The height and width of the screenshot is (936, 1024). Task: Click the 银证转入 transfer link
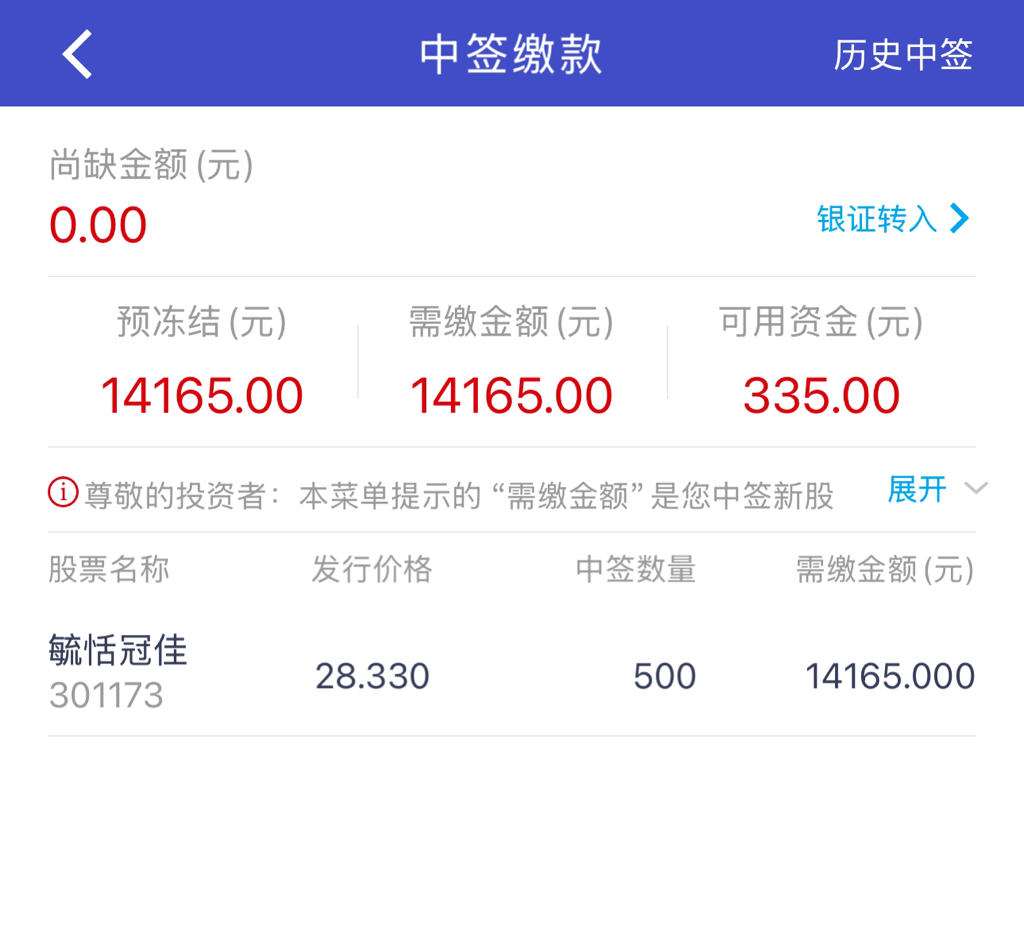(x=876, y=219)
